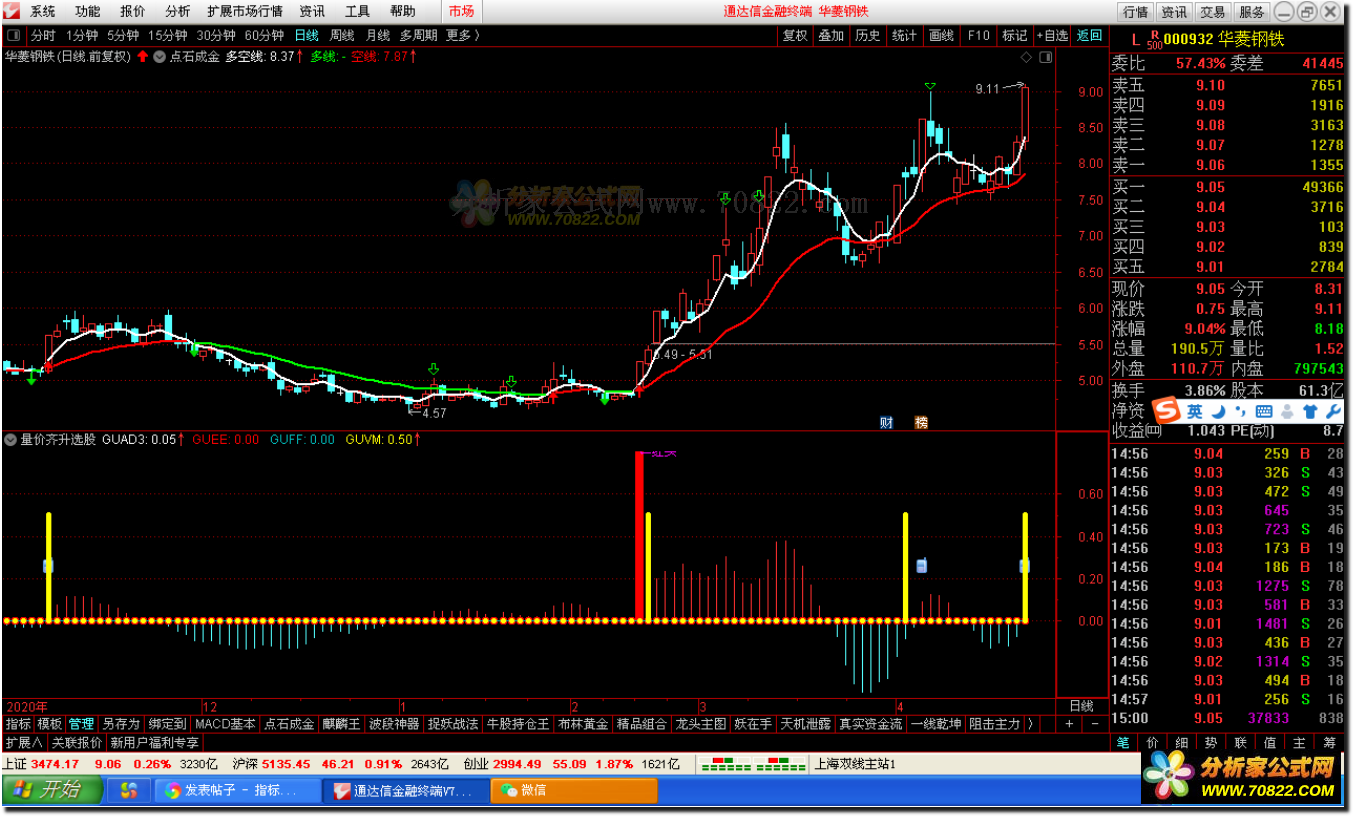The height and width of the screenshot is (816, 1354).
Task: Click the Tongdaxin app logo icon
Action: coord(12,12)
